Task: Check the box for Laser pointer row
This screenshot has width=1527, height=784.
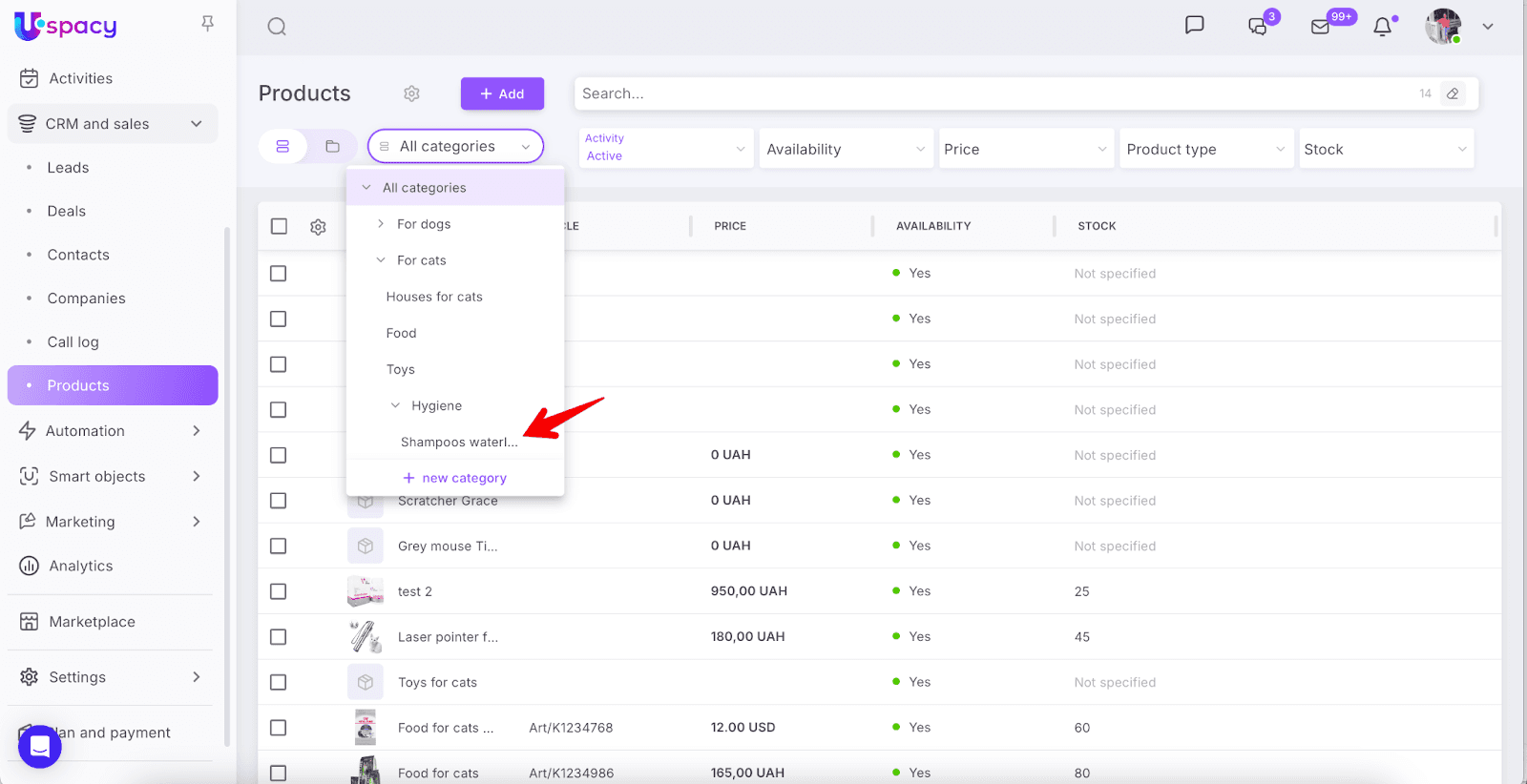Action: click(x=279, y=637)
